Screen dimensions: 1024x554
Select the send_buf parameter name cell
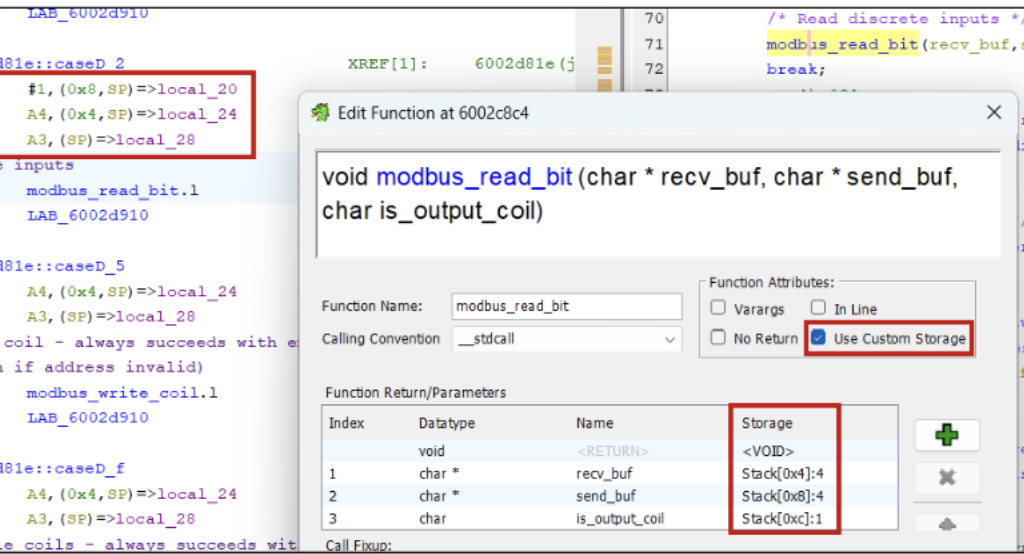pyautogui.click(x=606, y=496)
